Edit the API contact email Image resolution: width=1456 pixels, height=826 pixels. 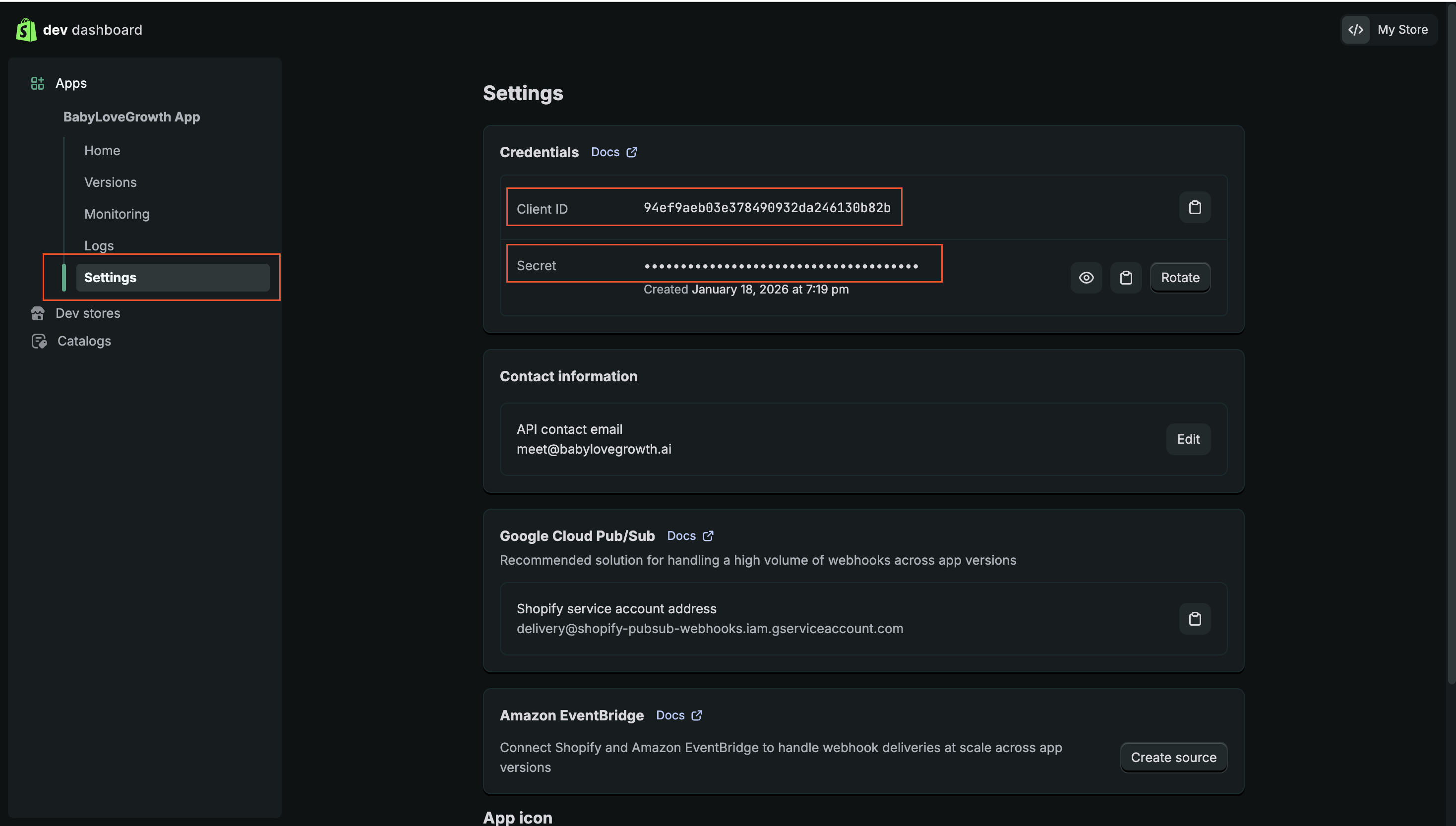[1188, 439]
